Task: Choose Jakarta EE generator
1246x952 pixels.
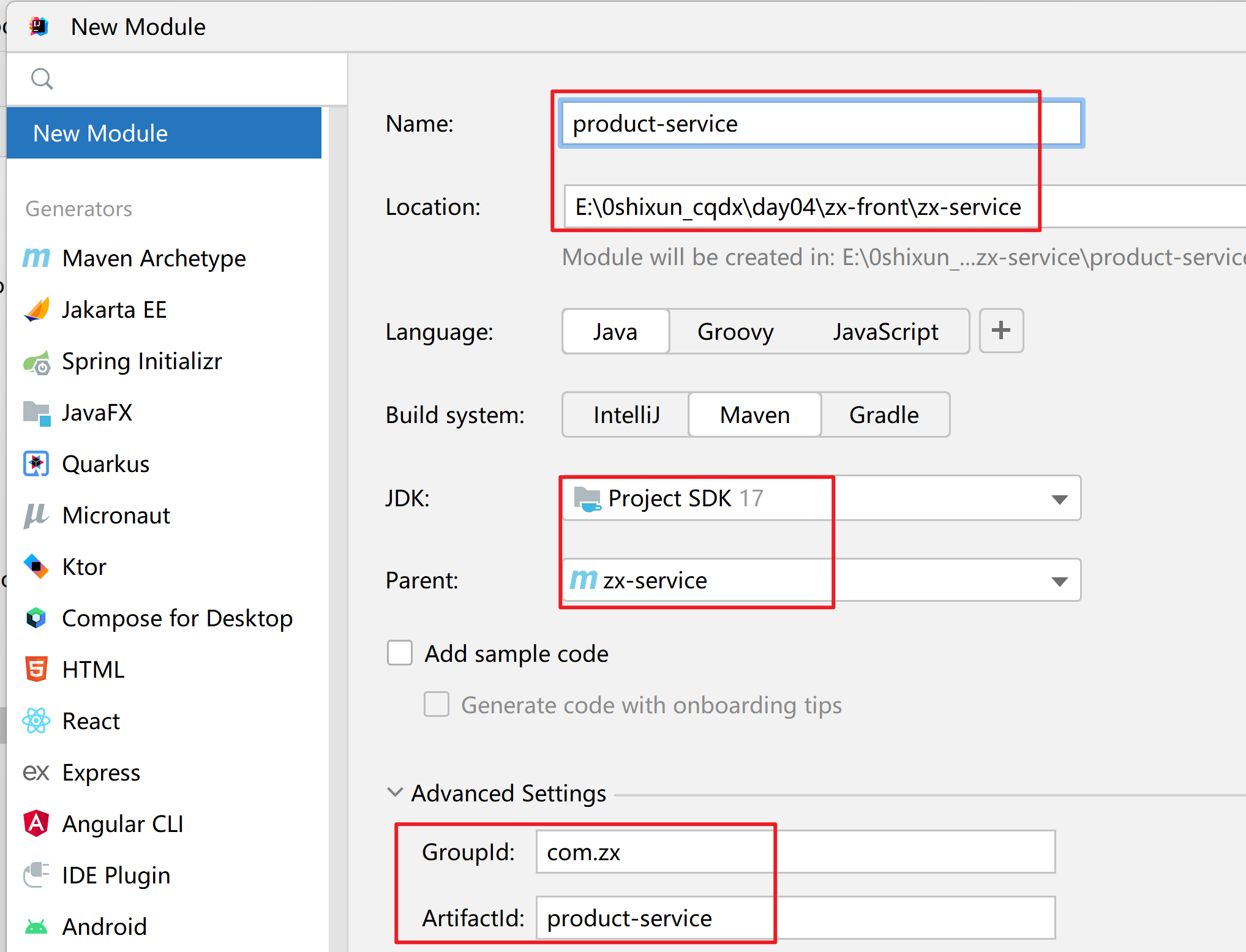Action: 114,310
